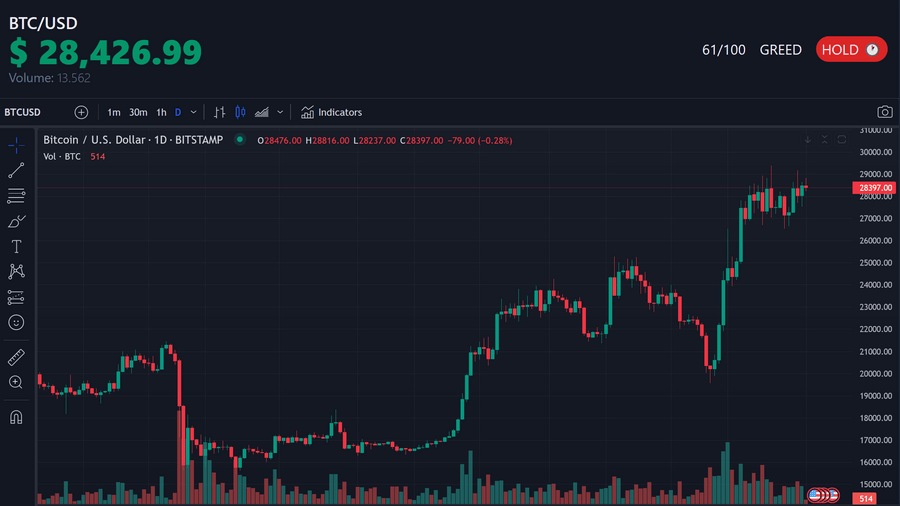Expand the chart style dropdown arrow

tap(280, 112)
